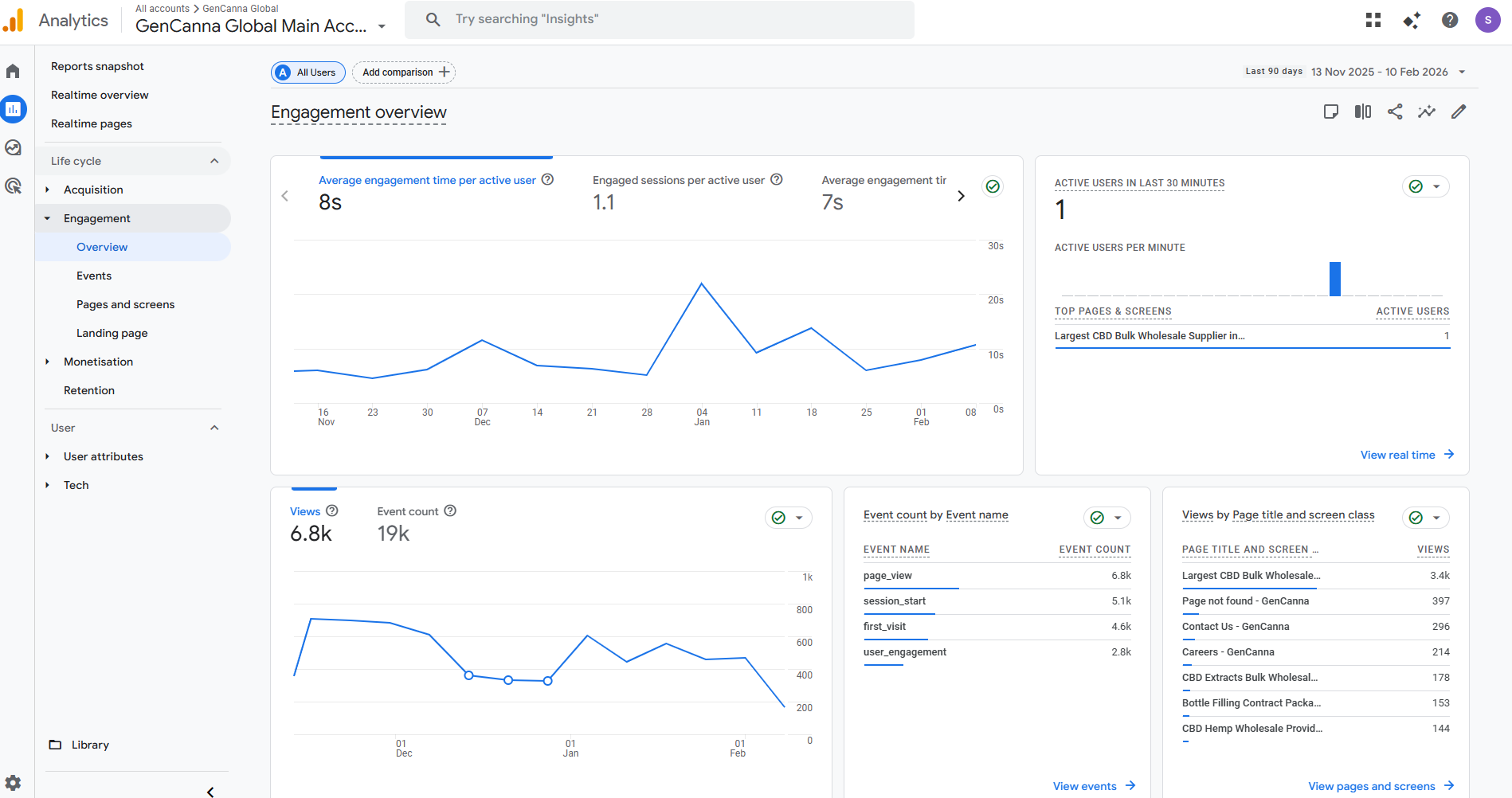Screen dimensions: 1512x798
Task: Select the Event count metric
Action: [x=407, y=511]
